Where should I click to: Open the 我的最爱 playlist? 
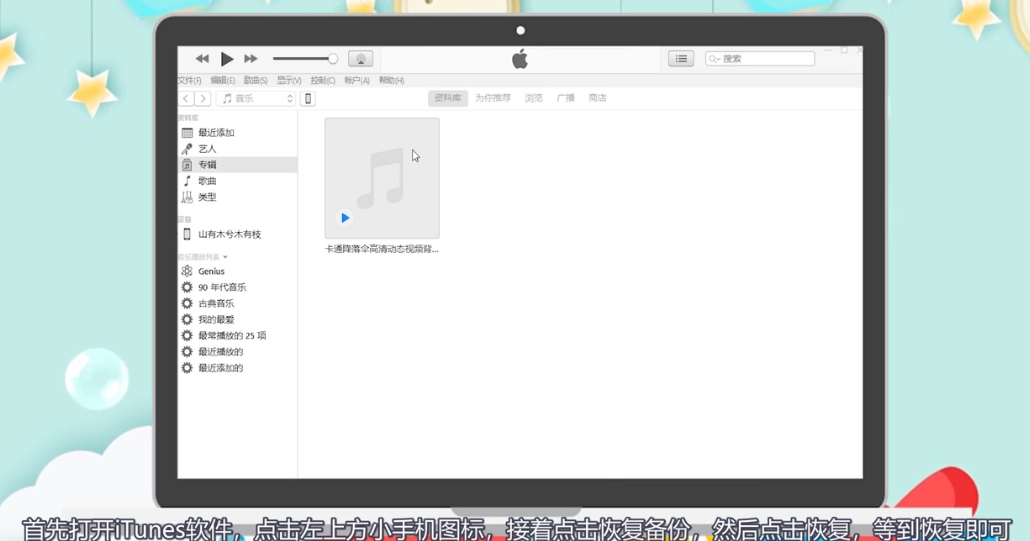click(x=238, y=320)
